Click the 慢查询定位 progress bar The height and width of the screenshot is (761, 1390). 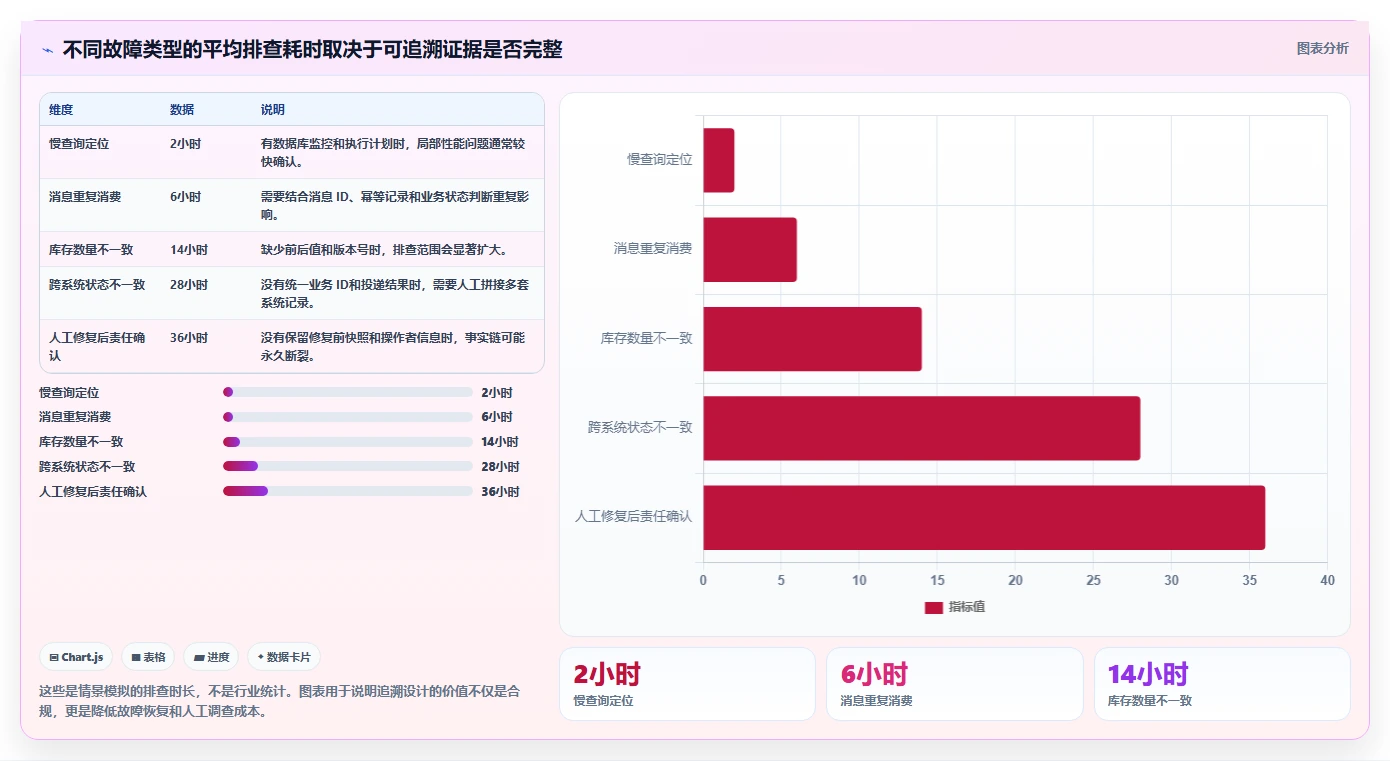point(348,392)
